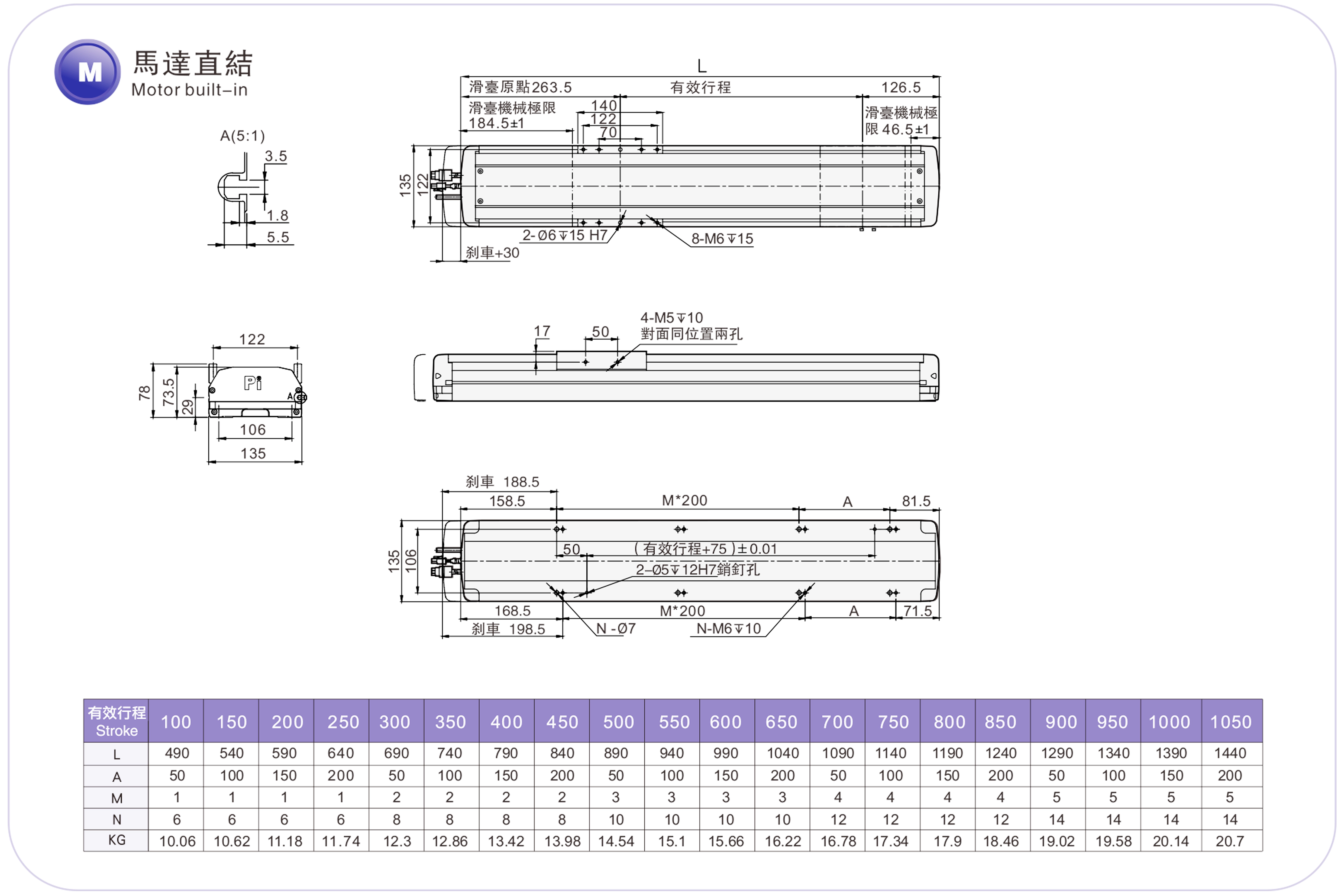This screenshot has height=896, width=1344.
Task: Click the L row label cell
Action: pos(117,754)
